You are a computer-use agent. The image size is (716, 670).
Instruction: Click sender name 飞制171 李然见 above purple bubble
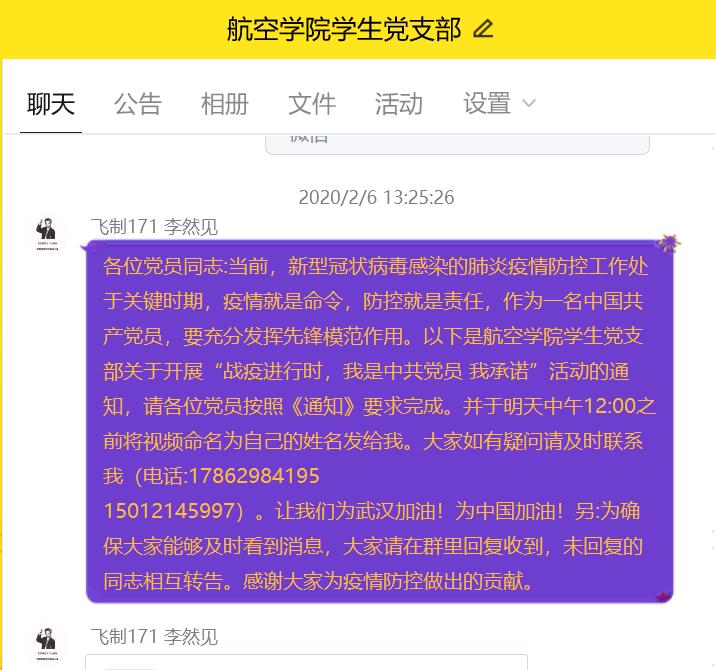click(x=154, y=227)
